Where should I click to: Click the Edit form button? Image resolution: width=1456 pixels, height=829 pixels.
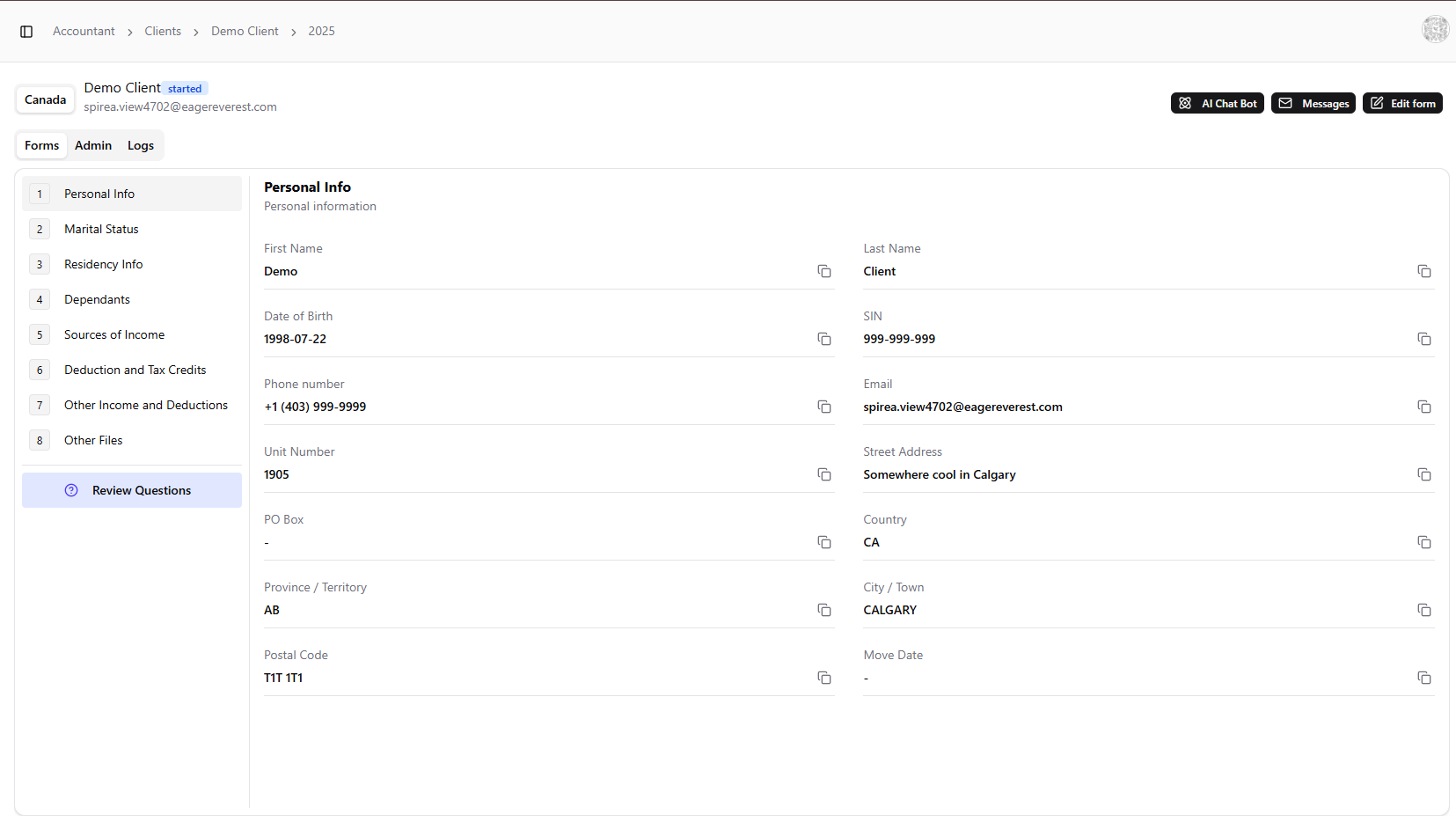(x=1402, y=103)
